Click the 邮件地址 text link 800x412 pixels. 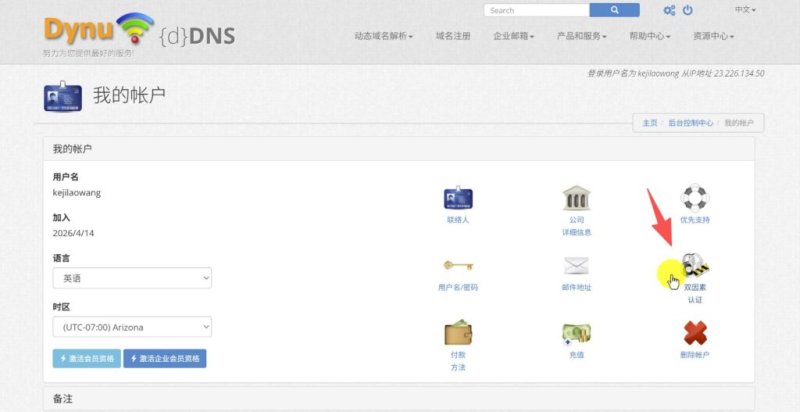click(577, 288)
